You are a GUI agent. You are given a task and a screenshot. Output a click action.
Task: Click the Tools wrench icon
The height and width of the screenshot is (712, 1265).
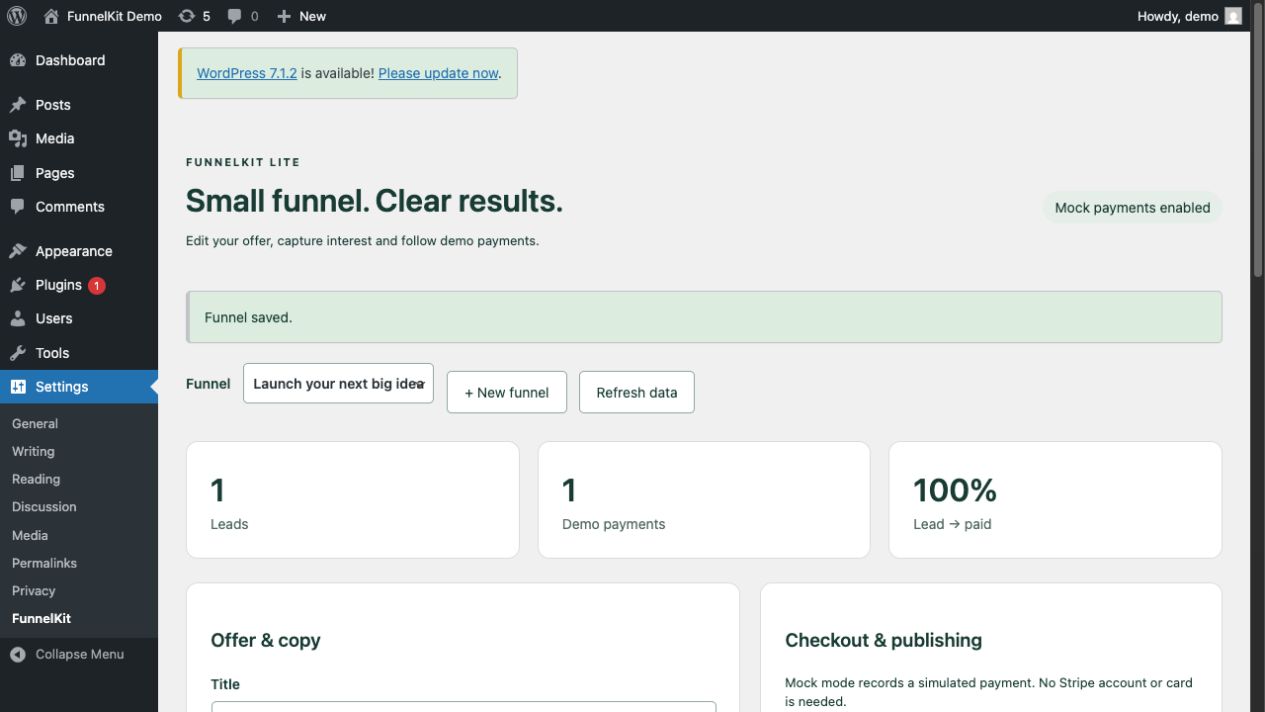(x=17, y=353)
